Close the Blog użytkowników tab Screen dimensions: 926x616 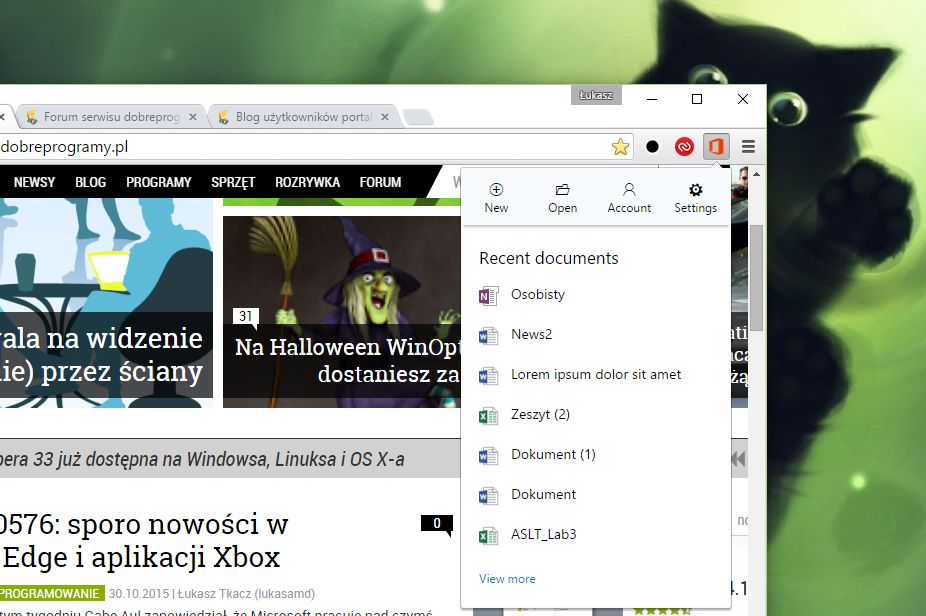click(385, 117)
